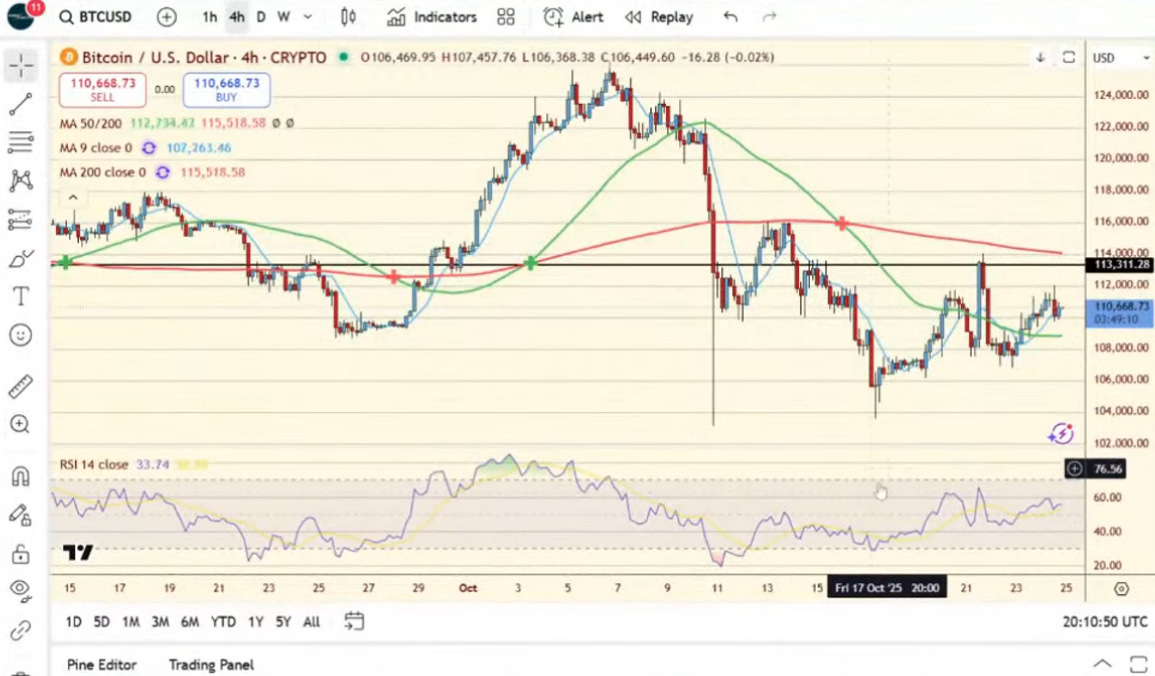Select the Text annotation tool
Image resolution: width=1155 pixels, height=676 pixels.
coord(21,296)
